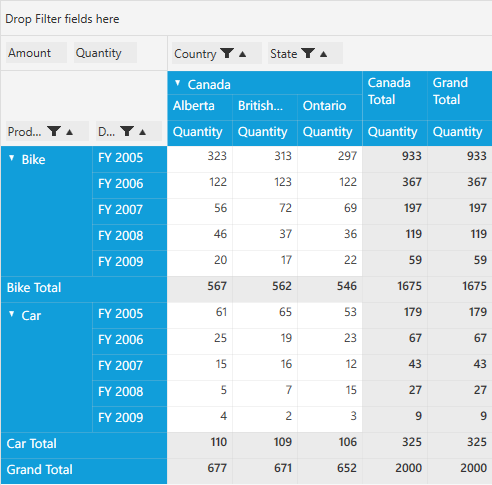The height and width of the screenshot is (485, 492).
Task: Click British Columbia cell value 72
Action: (x=265, y=211)
